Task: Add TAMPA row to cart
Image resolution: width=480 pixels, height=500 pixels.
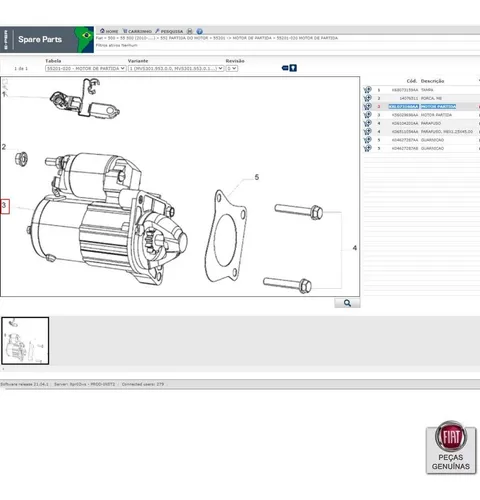Action: coord(367,90)
